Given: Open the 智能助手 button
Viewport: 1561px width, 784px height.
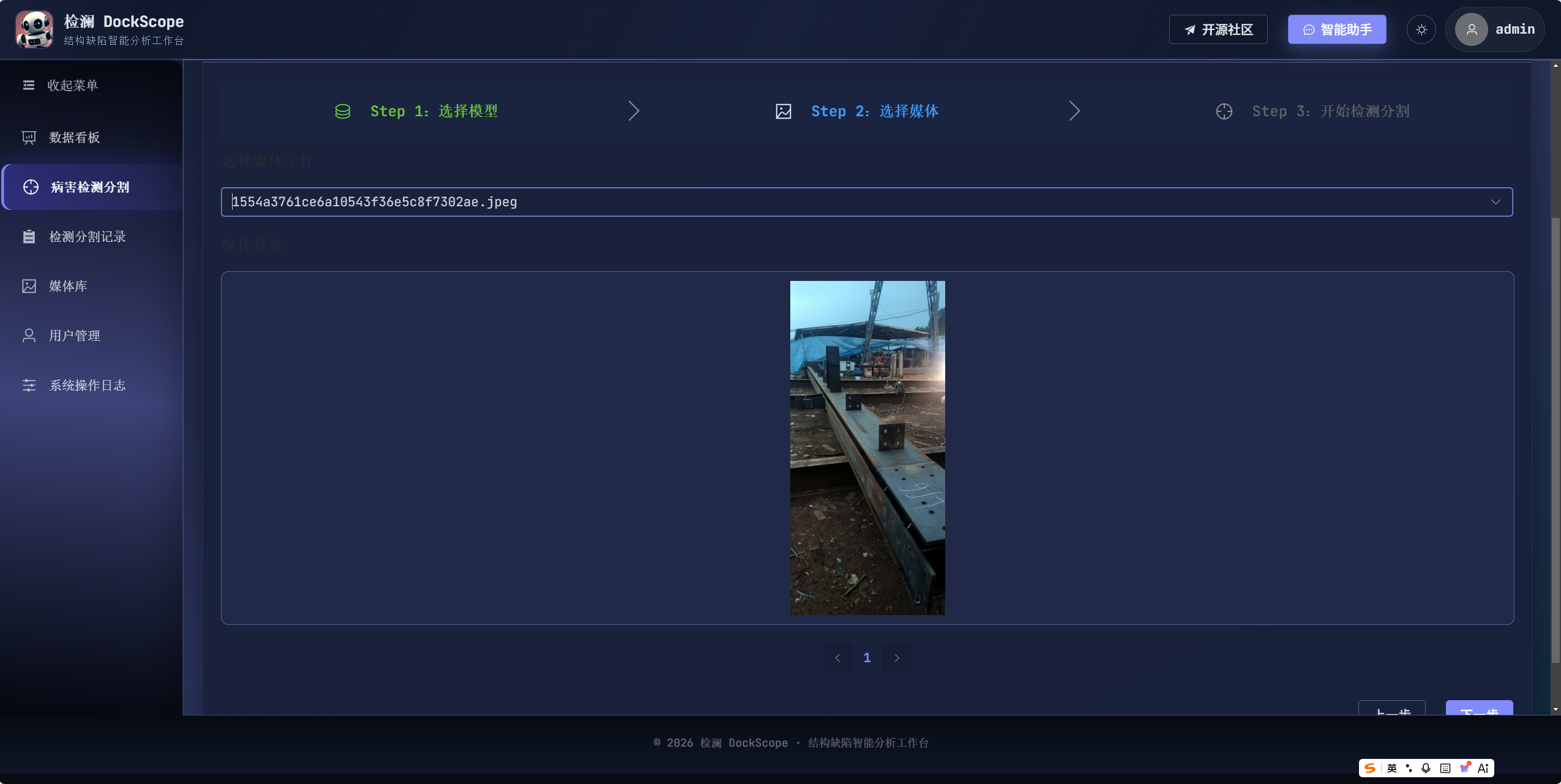Looking at the screenshot, I should click(1337, 29).
